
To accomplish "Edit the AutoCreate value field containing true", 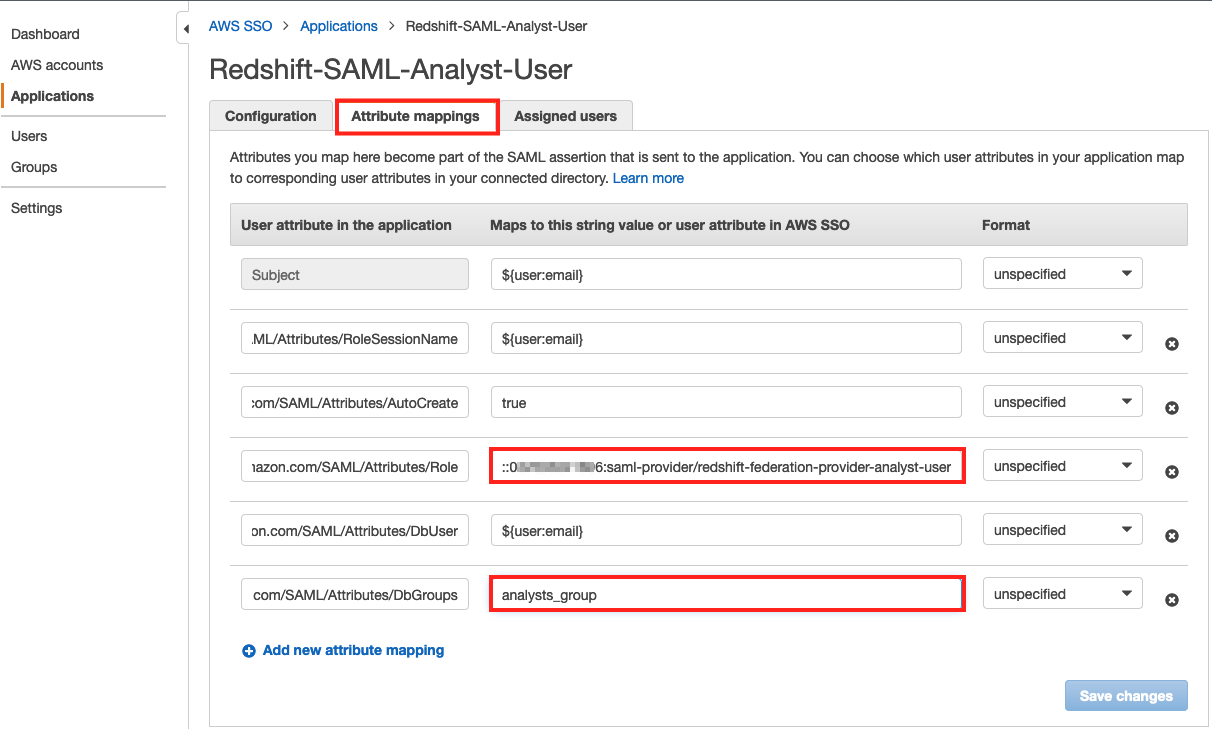I will click(726, 402).
